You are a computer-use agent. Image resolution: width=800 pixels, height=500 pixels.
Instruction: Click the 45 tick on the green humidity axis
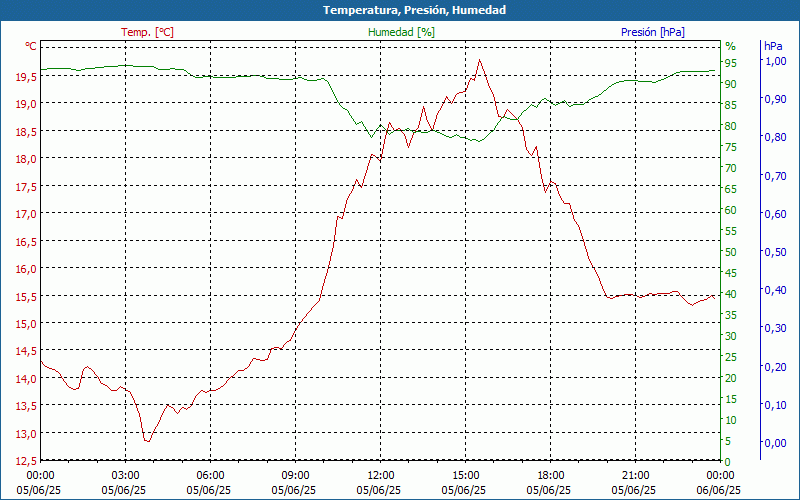(730, 273)
